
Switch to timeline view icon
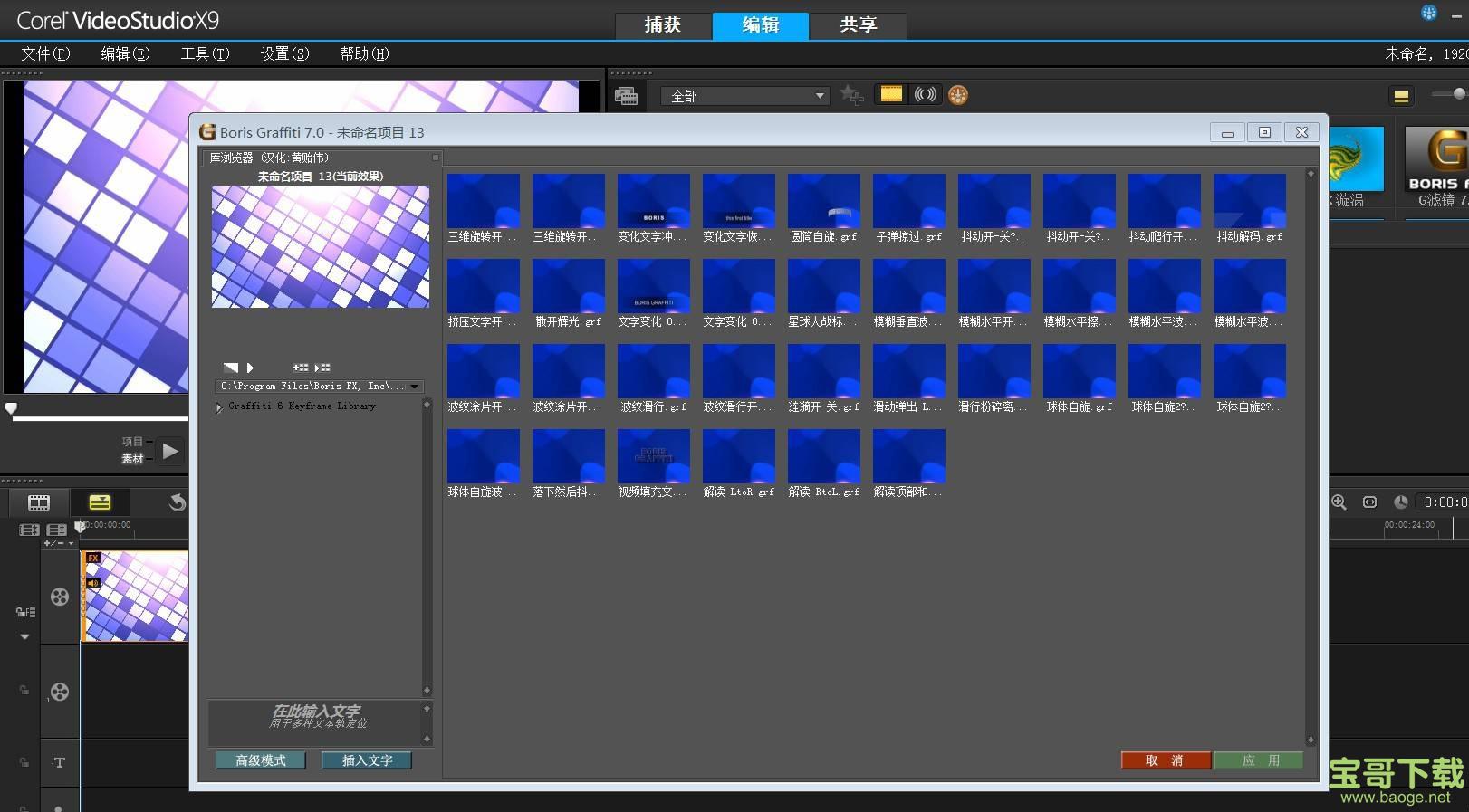point(100,502)
